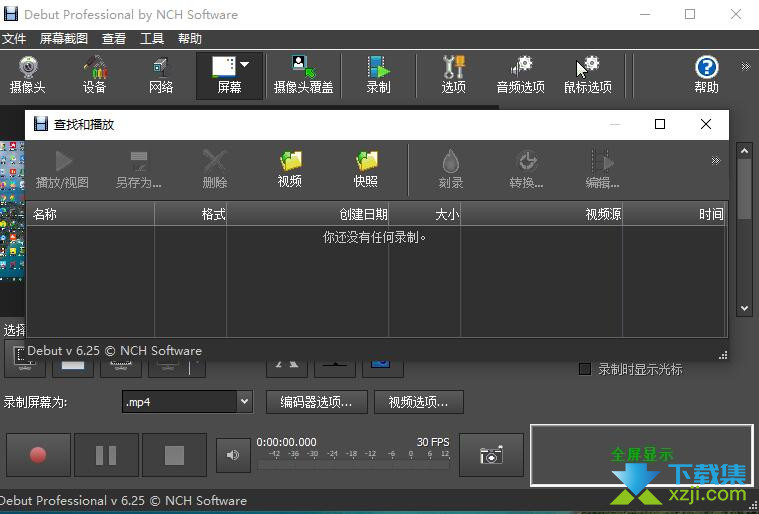Open the 工具 menu
759x514 pixels.
tap(152, 39)
